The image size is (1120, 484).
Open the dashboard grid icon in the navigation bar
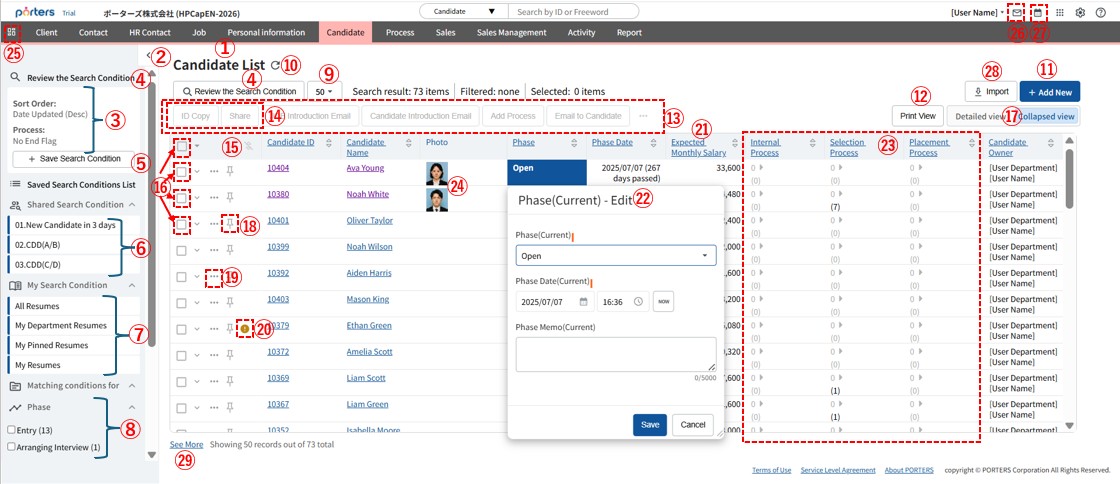12,32
